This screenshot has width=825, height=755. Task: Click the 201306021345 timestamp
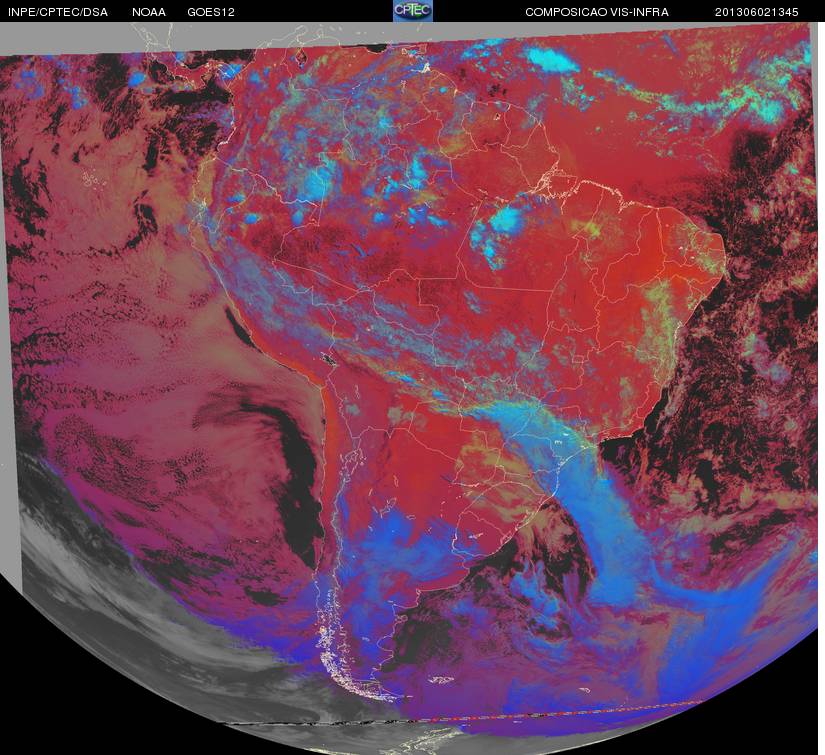coord(757,12)
